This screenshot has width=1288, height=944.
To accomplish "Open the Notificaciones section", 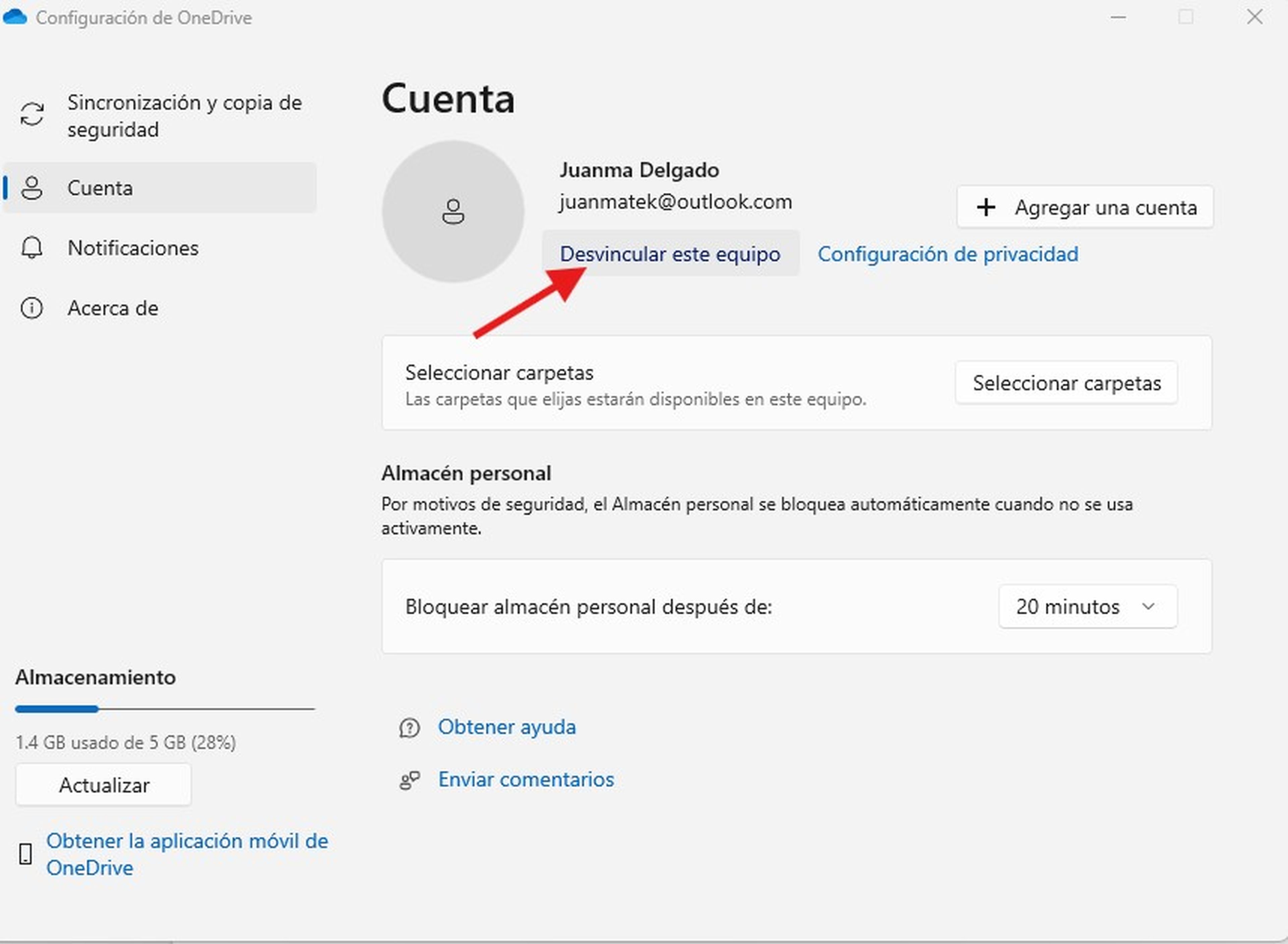I will tap(160, 248).
